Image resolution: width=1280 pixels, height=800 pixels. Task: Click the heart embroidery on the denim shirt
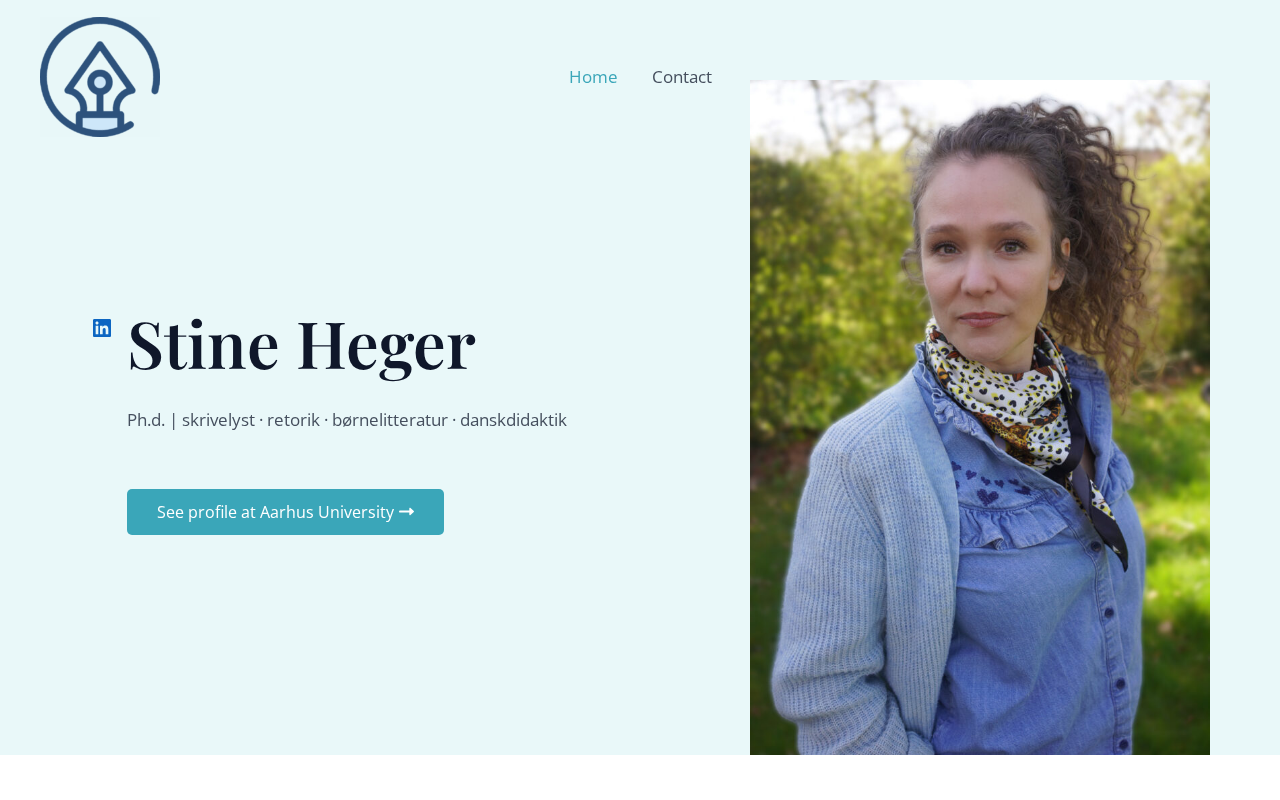point(988,488)
